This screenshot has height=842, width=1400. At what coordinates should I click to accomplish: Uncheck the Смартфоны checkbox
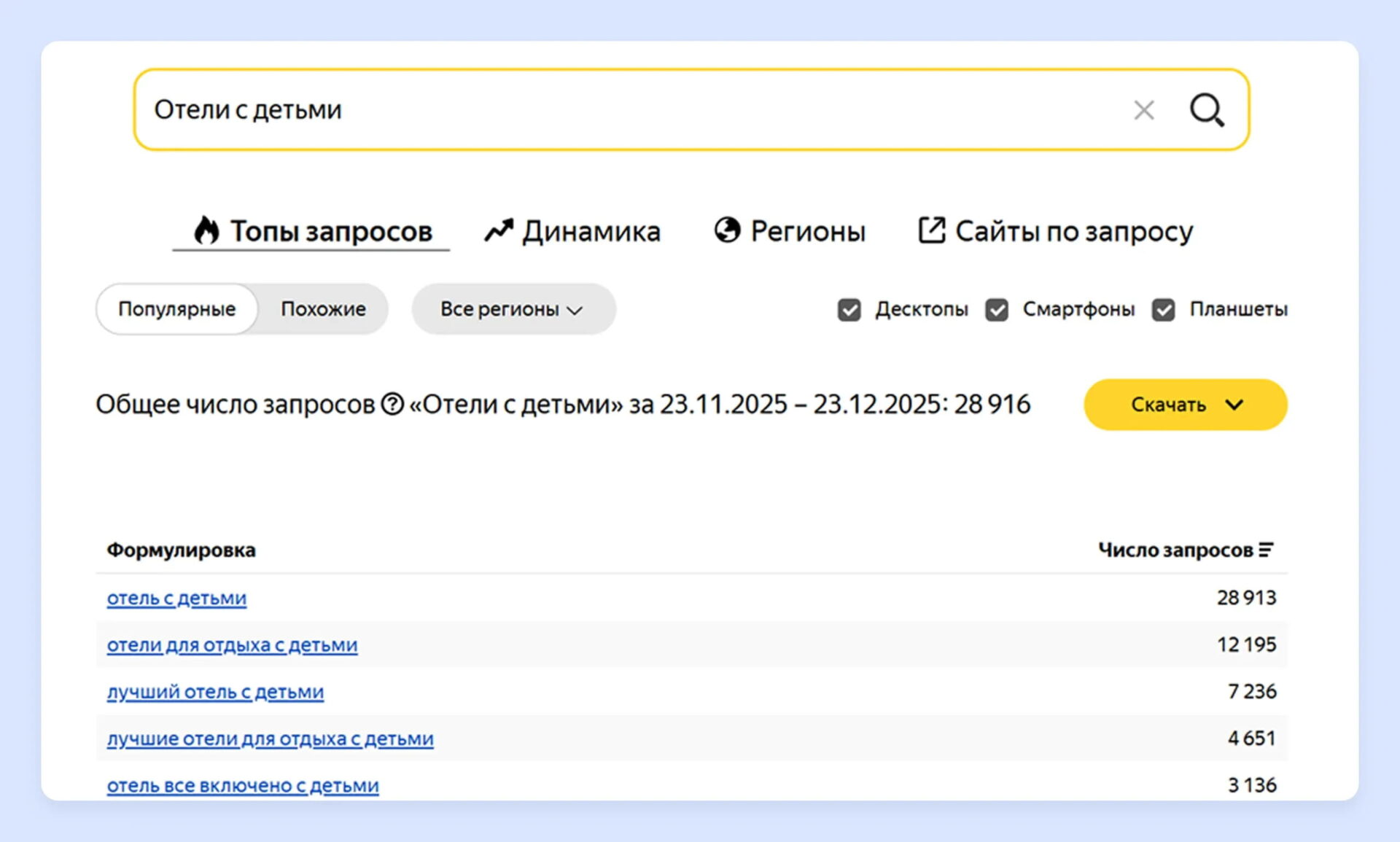click(997, 310)
